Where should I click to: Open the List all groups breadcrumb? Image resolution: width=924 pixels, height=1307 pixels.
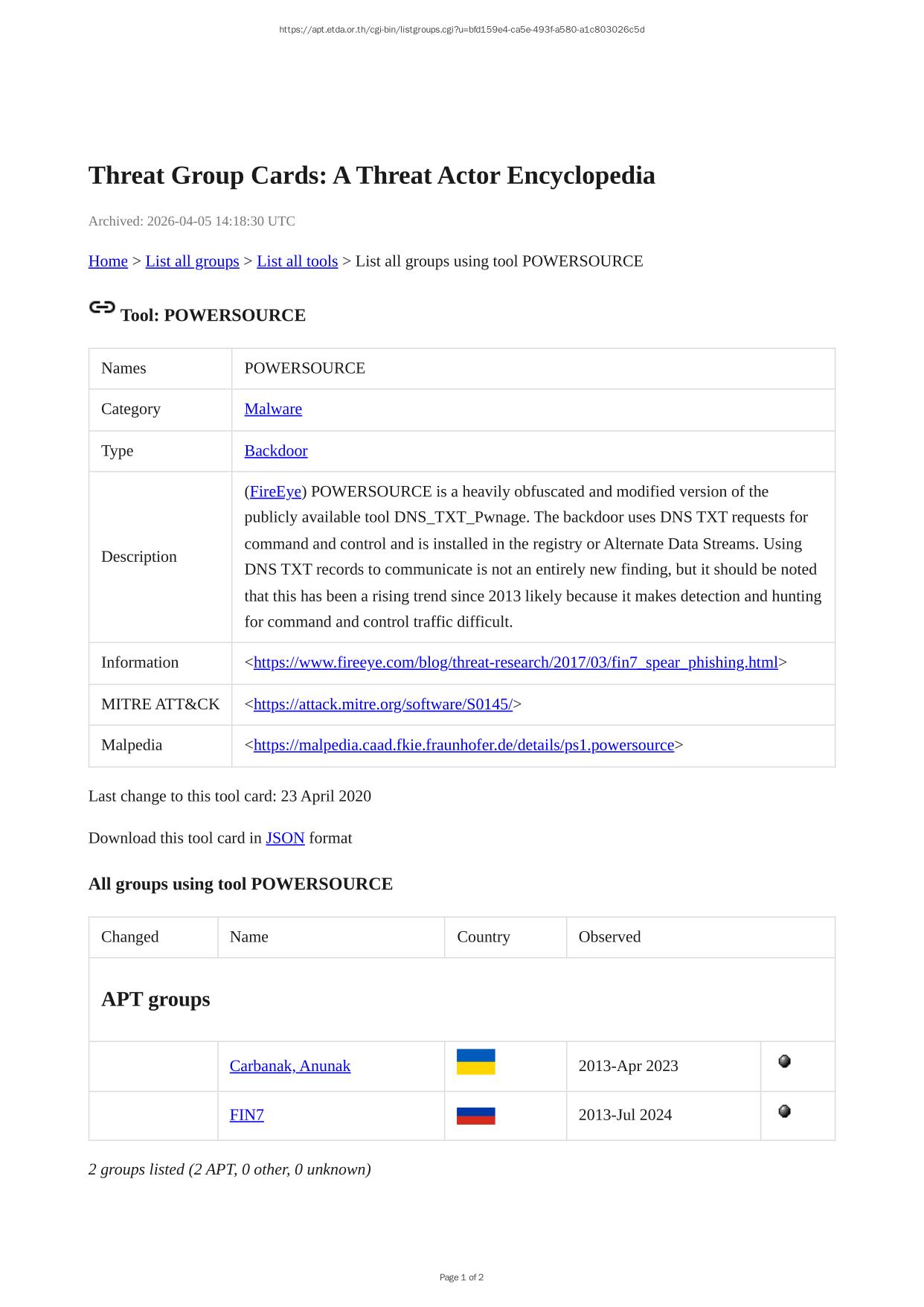pyautogui.click(x=192, y=261)
